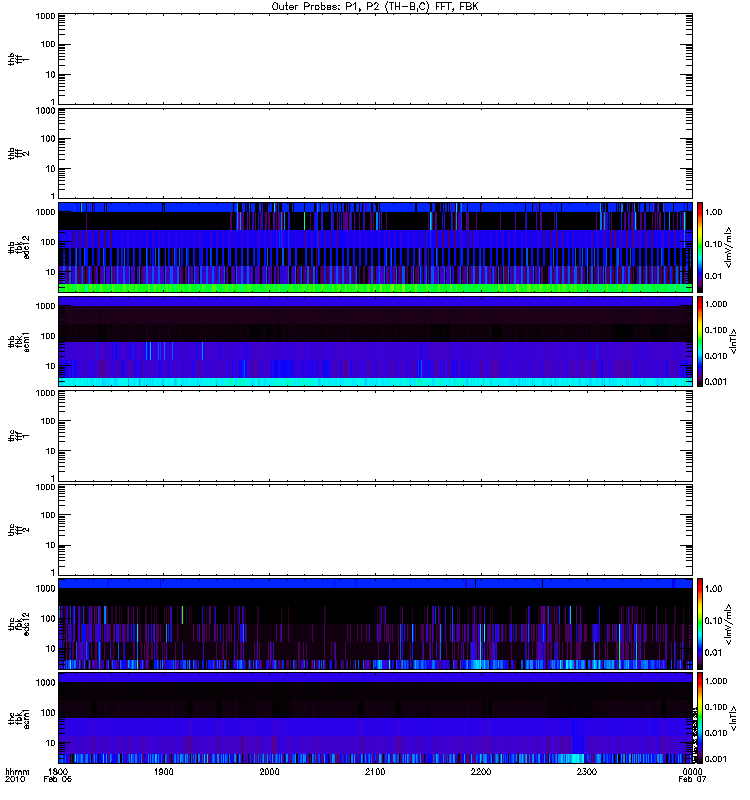Click the '2200' time axis label
Image resolution: width=750 pixels, height=800 pixels.
[481, 771]
